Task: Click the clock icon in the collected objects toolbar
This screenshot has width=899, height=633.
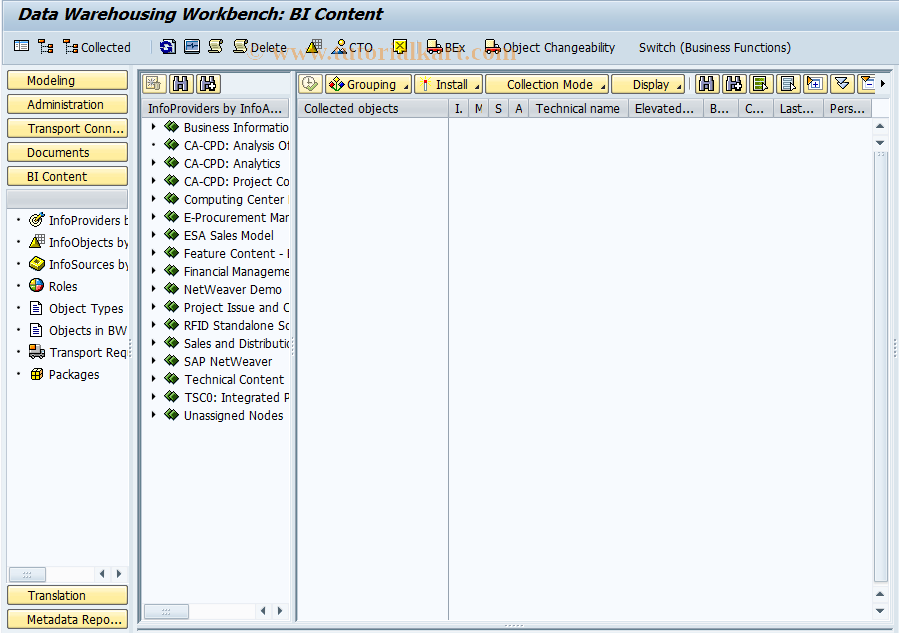Action: tap(310, 84)
